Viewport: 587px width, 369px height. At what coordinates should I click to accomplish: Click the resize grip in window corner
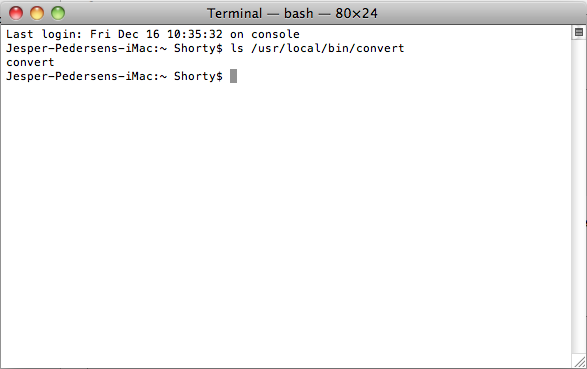pos(580,362)
